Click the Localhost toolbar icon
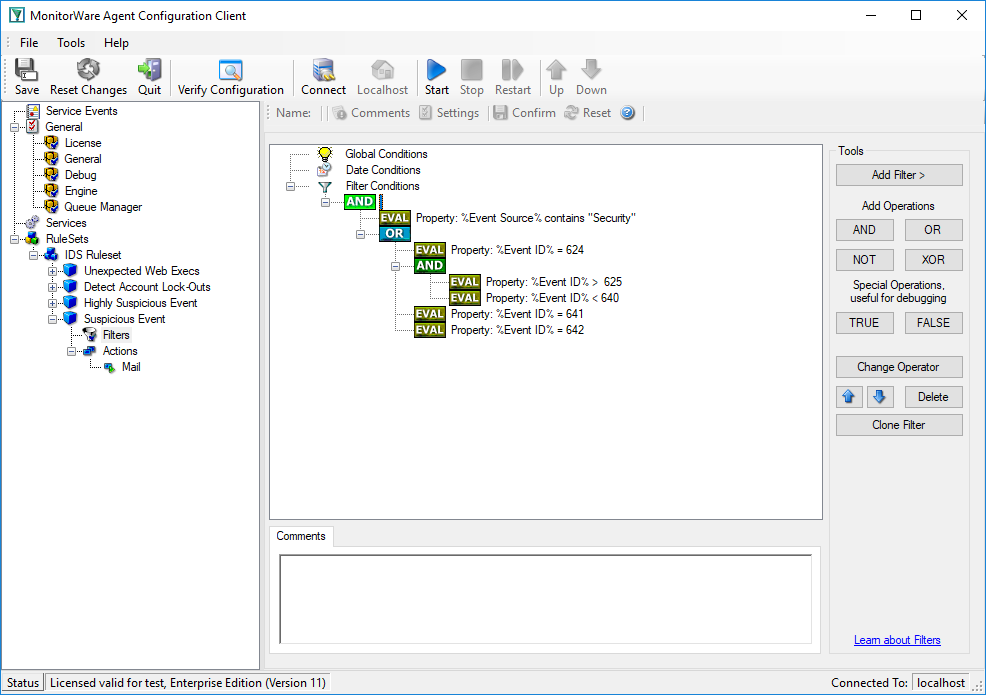The height and width of the screenshot is (695, 986). [x=382, y=77]
